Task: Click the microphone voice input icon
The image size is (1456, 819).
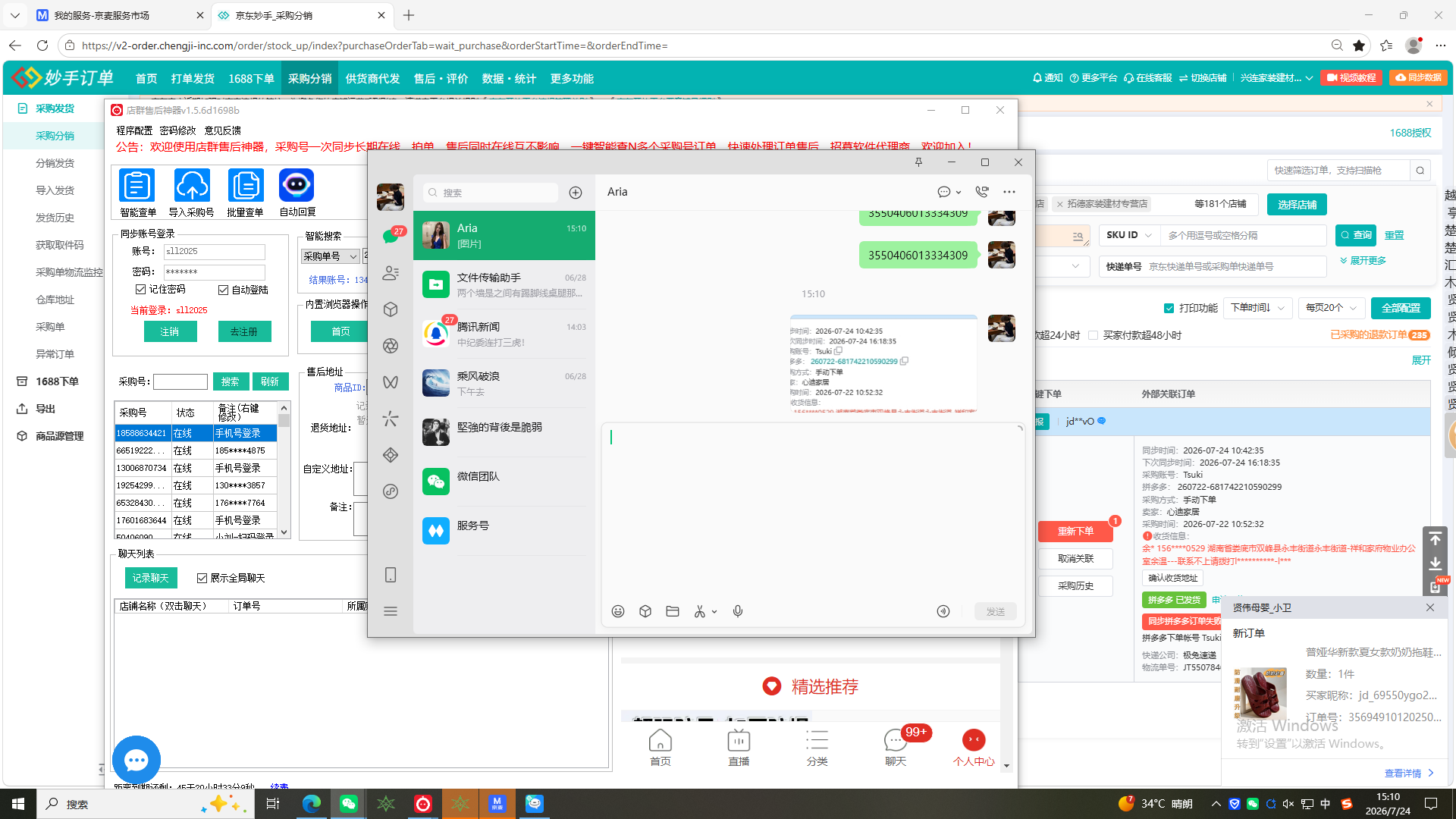Action: coord(738,611)
